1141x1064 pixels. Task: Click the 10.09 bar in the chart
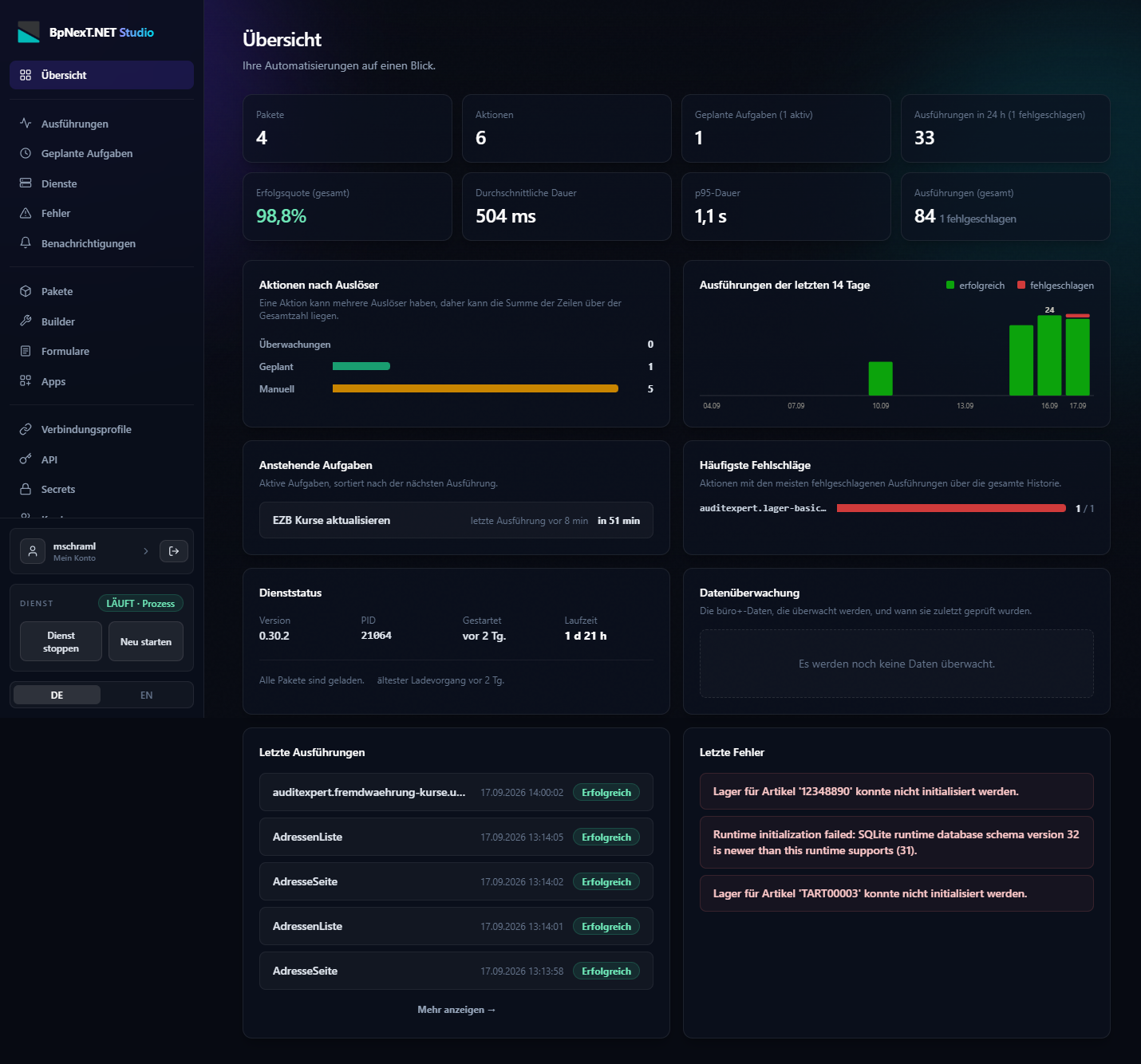881,378
